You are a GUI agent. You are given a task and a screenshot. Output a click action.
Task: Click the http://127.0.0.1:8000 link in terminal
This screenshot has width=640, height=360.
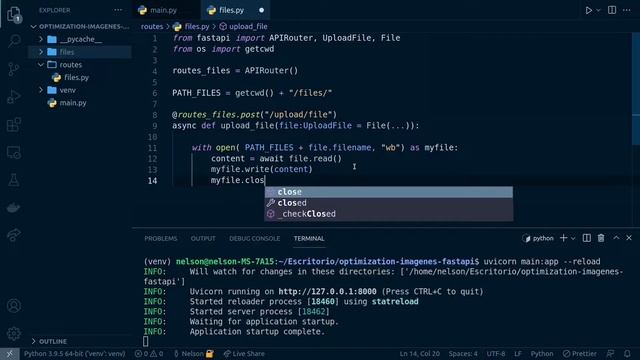(327, 291)
